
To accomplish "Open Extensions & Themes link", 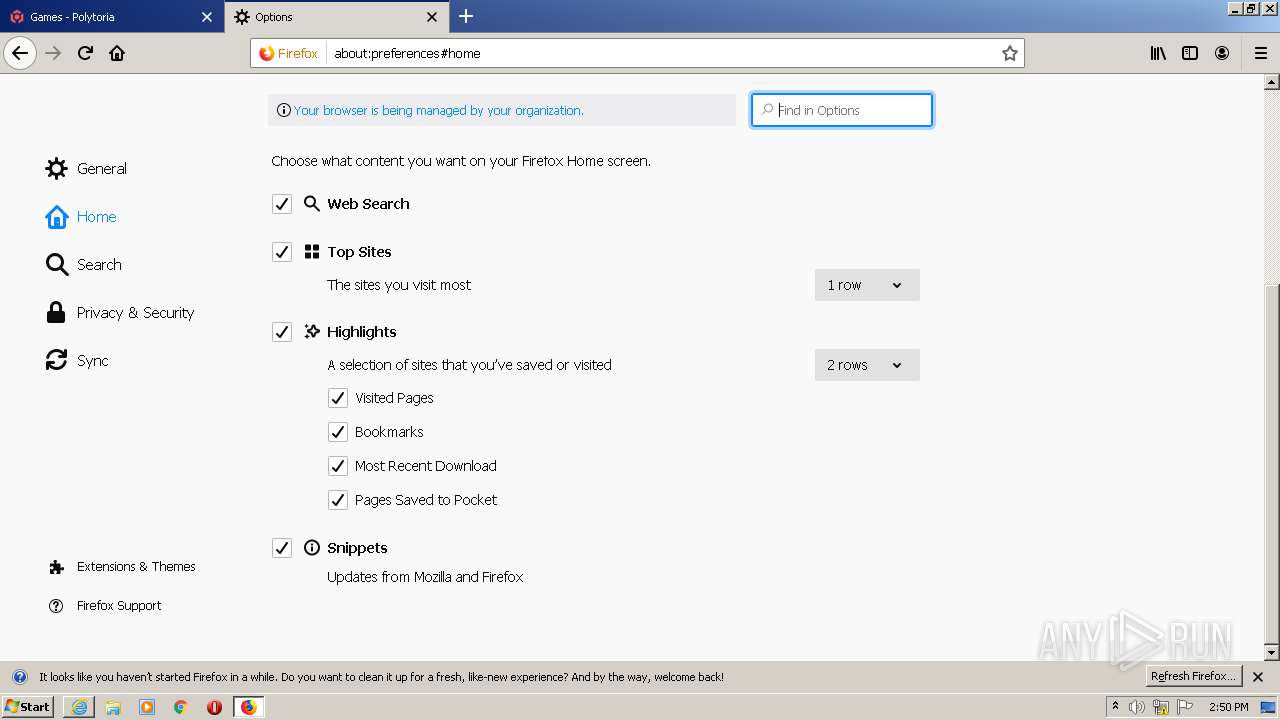I will (122, 567).
